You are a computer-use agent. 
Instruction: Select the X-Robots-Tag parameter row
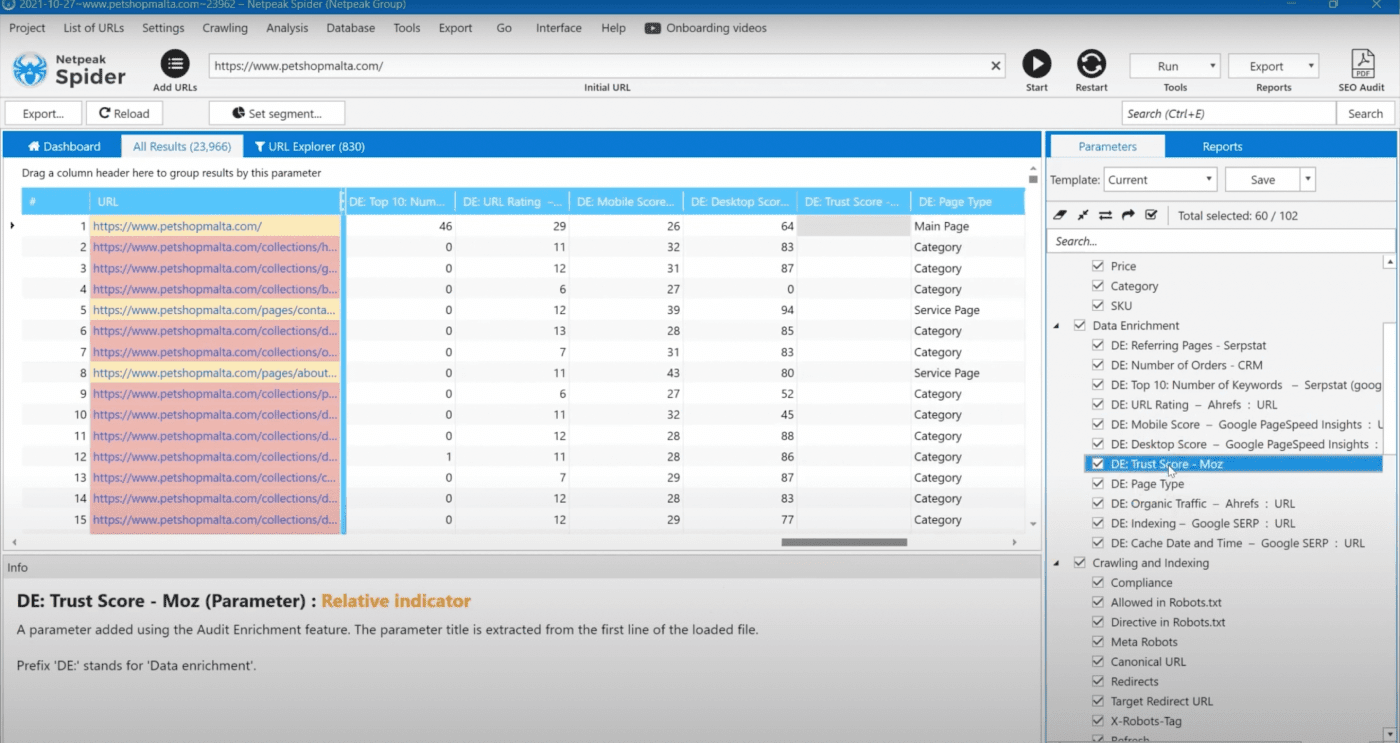pyautogui.click(x=1146, y=721)
